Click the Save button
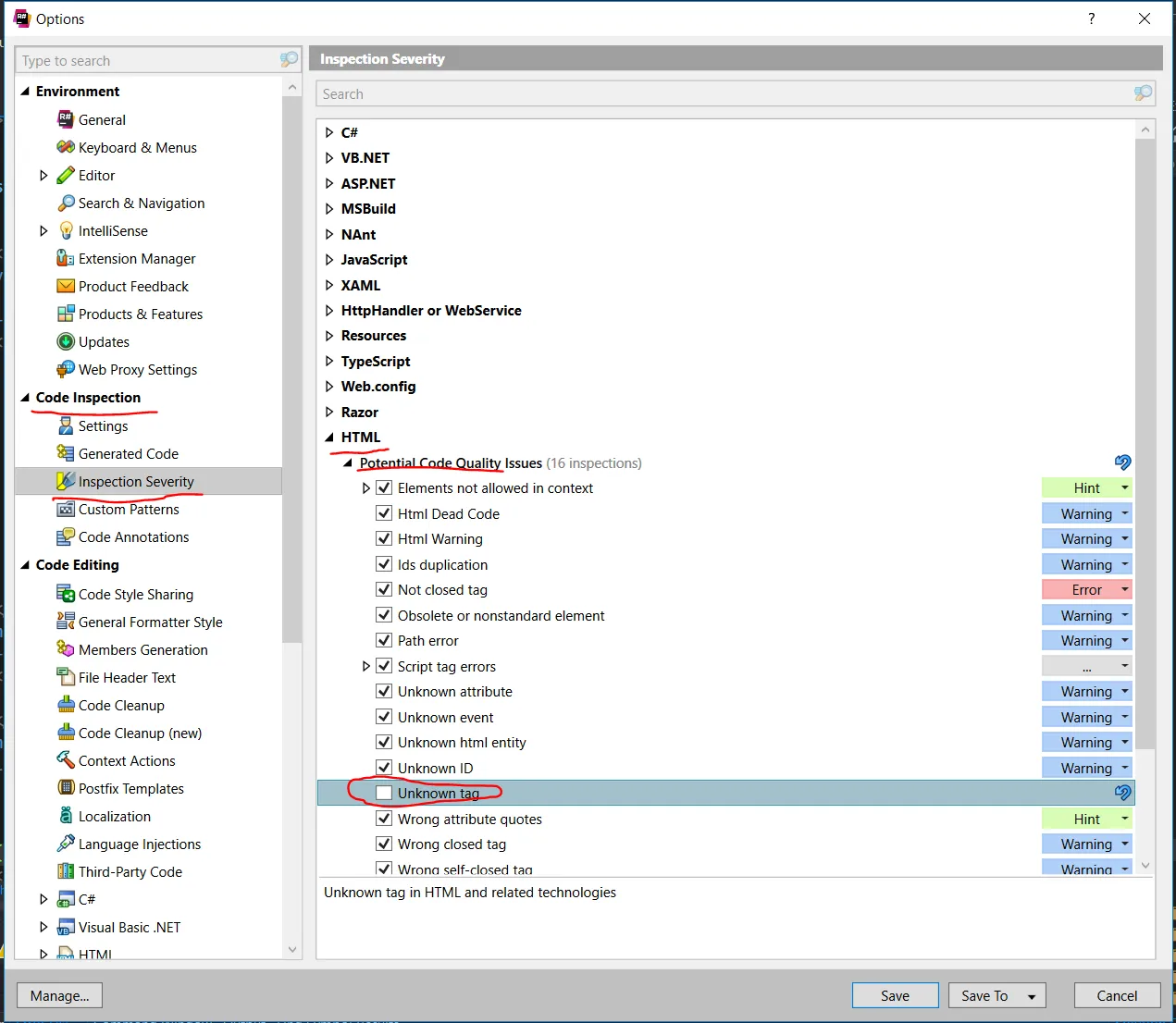 pyautogui.click(x=895, y=995)
